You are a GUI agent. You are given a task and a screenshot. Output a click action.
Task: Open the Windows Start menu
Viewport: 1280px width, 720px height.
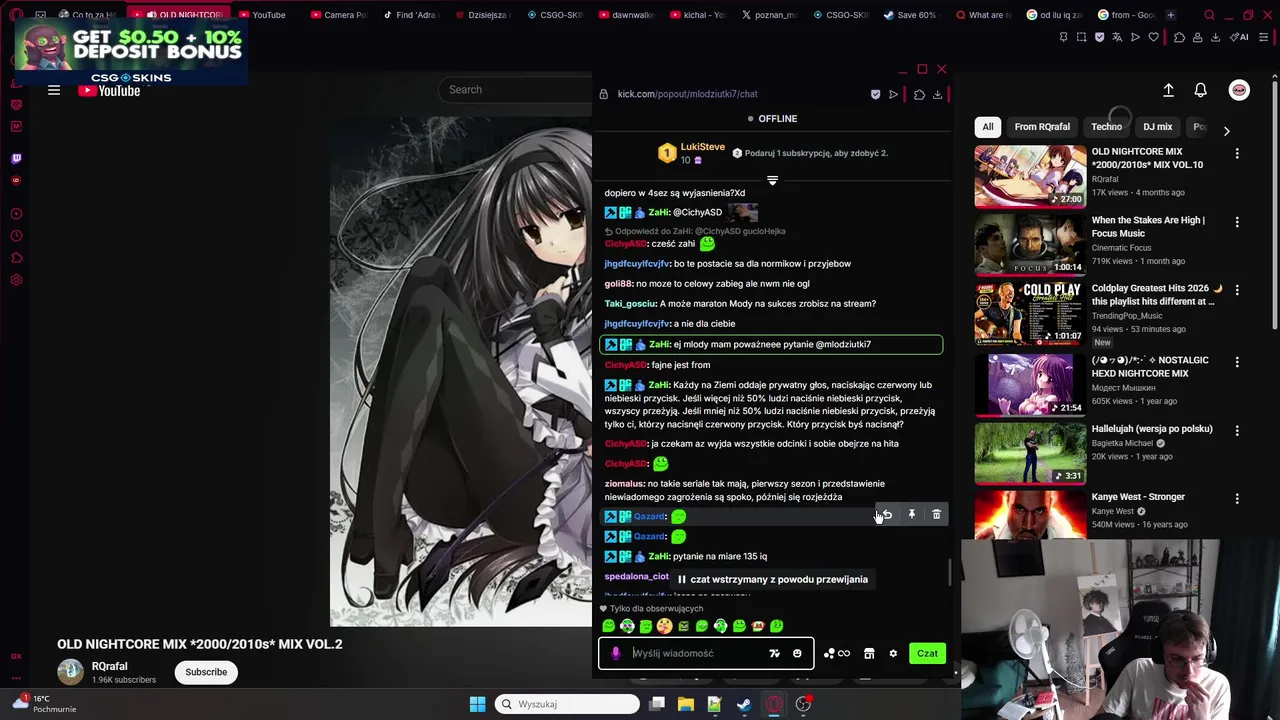coord(477,704)
